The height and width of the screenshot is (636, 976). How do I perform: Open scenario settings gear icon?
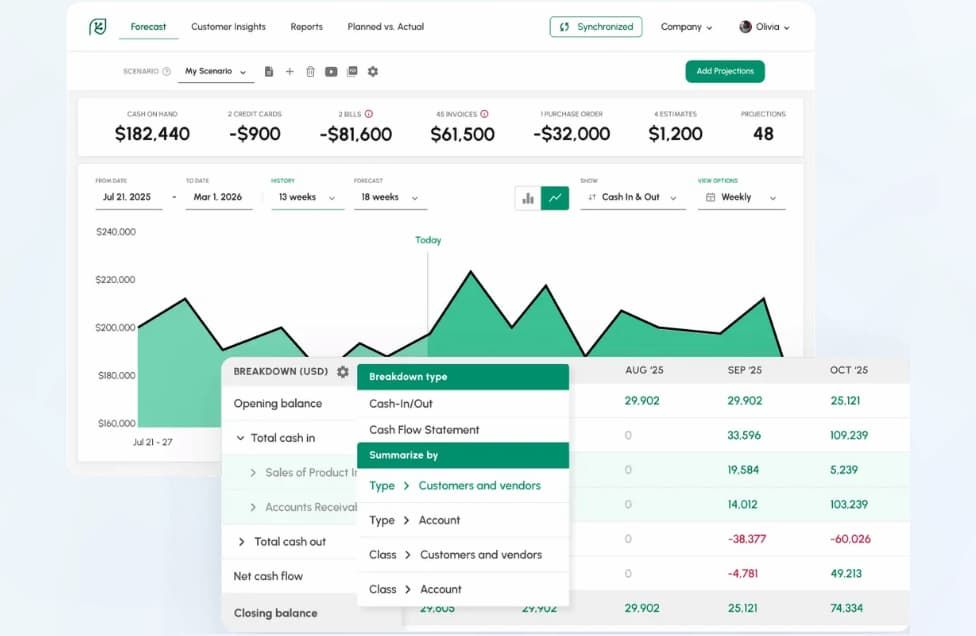click(373, 72)
